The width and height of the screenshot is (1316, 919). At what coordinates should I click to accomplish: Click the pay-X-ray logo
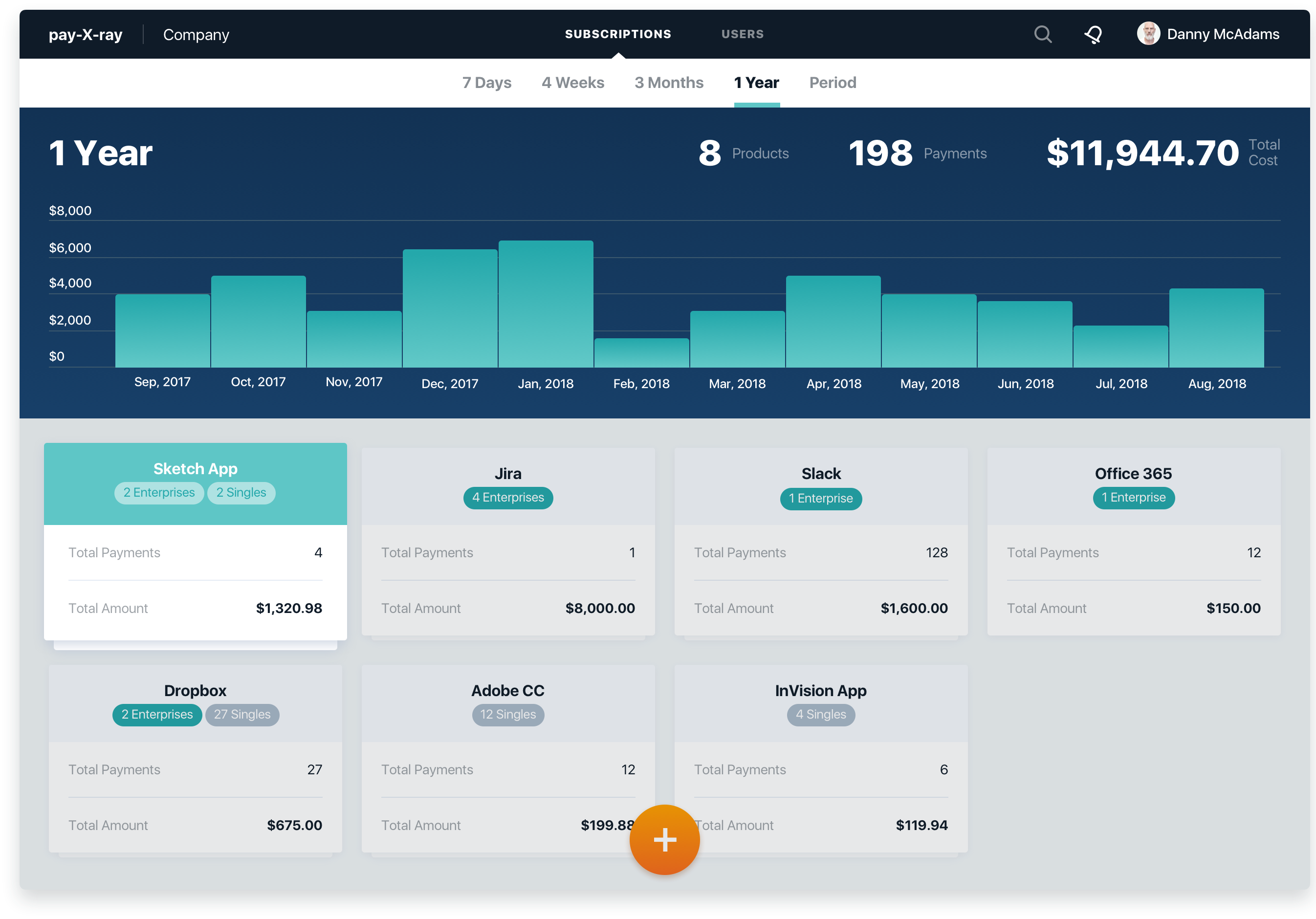click(x=86, y=35)
